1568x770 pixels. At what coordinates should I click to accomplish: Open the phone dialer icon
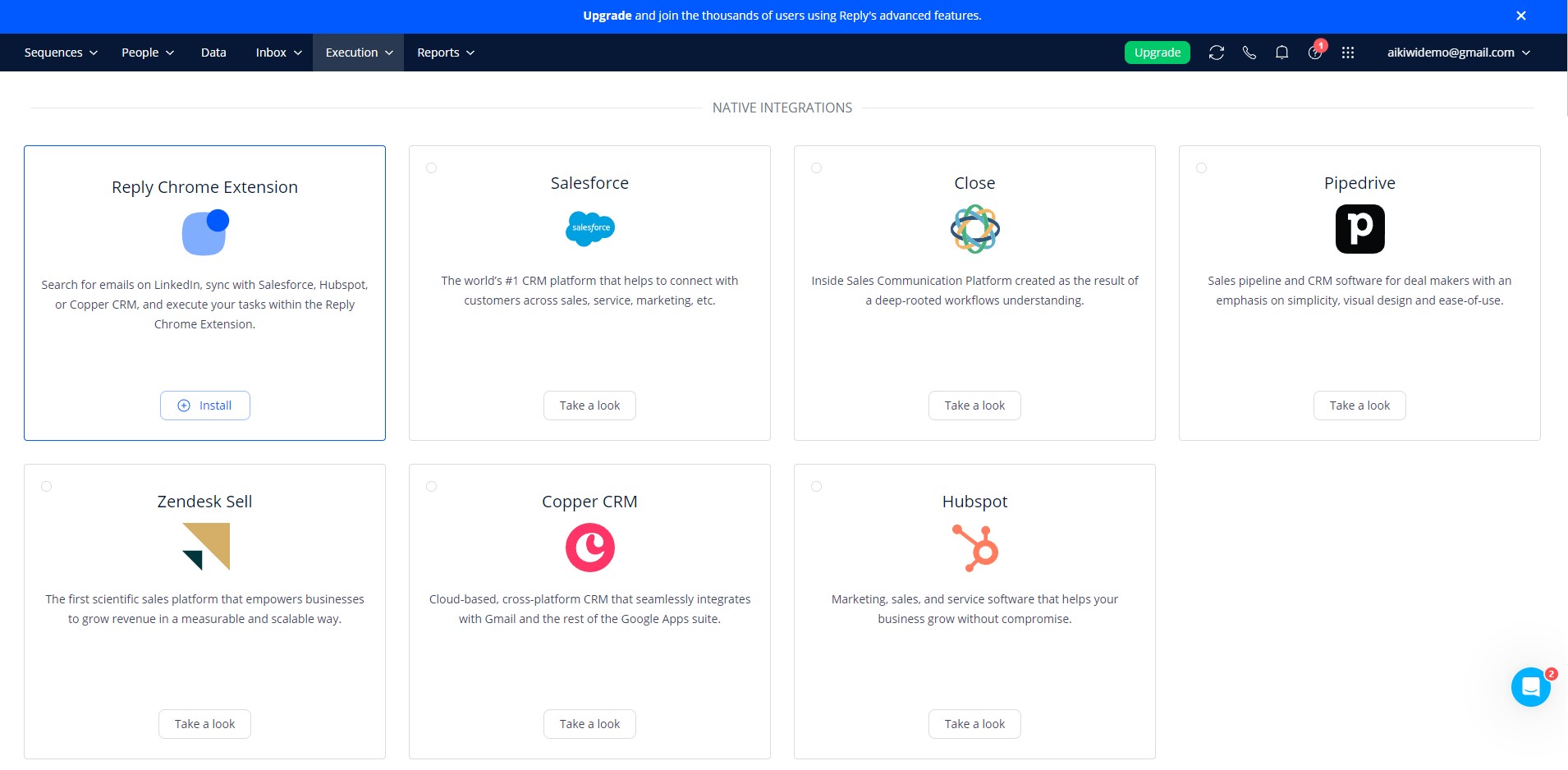click(1249, 53)
